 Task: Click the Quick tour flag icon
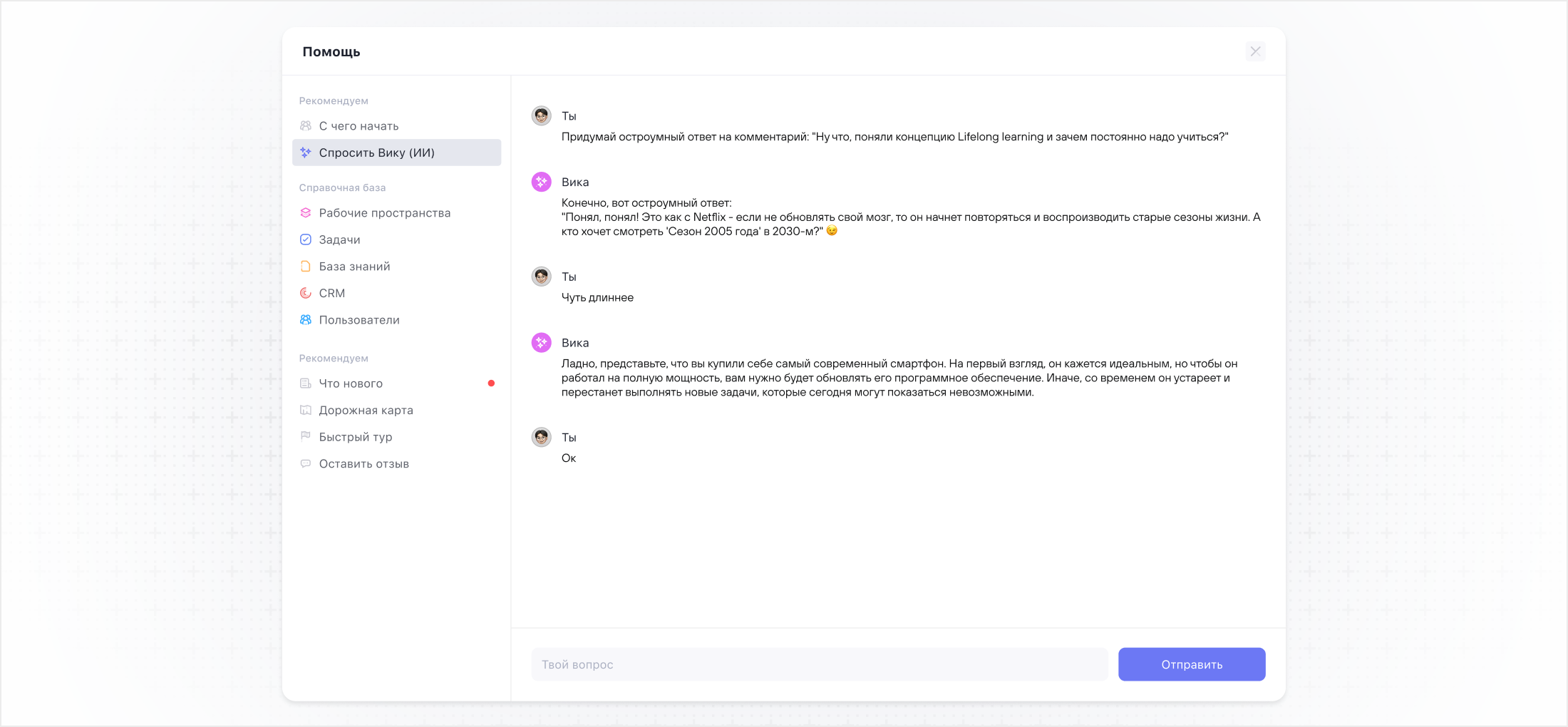[x=306, y=436]
